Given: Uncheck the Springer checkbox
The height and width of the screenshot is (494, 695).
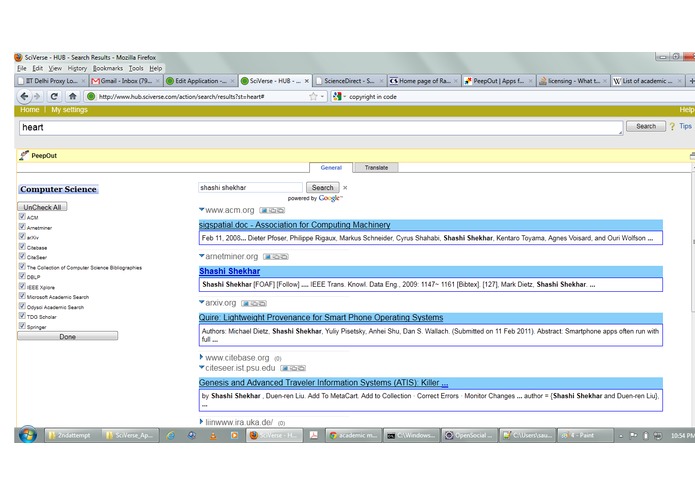Looking at the screenshot, I should (x=22, y=326).
